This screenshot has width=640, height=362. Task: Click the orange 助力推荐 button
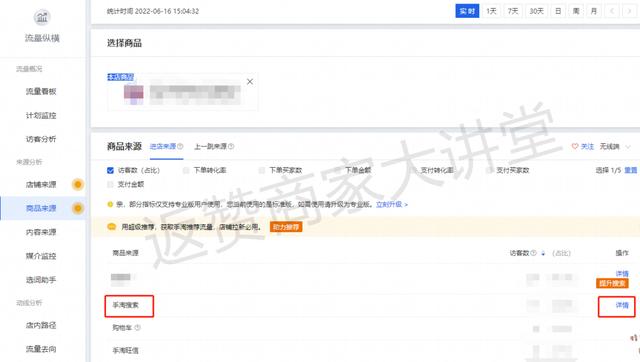point(286,227)
